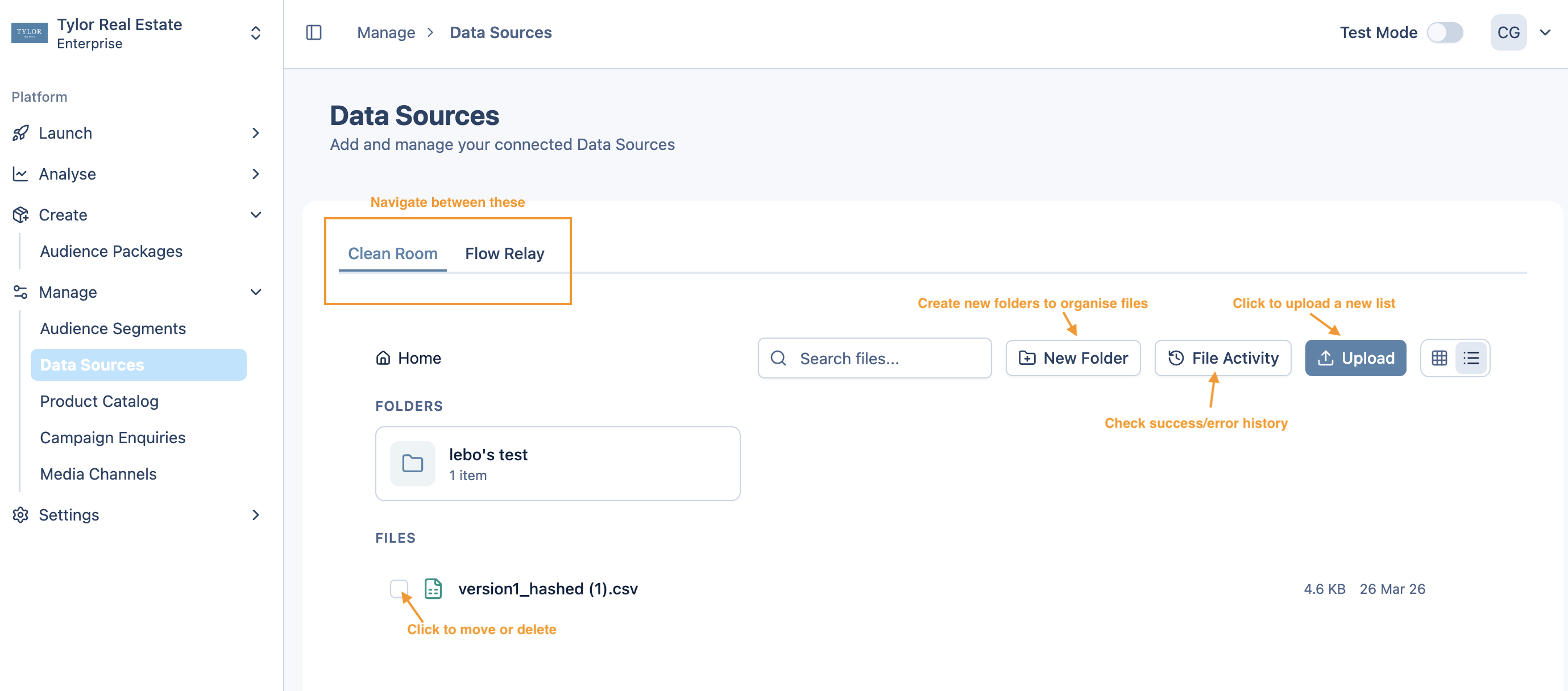Image resolution: width=1568 pixels, height=691 pixels.
Task: Click the version1_hashed CSV file icon
Action: 433,588
